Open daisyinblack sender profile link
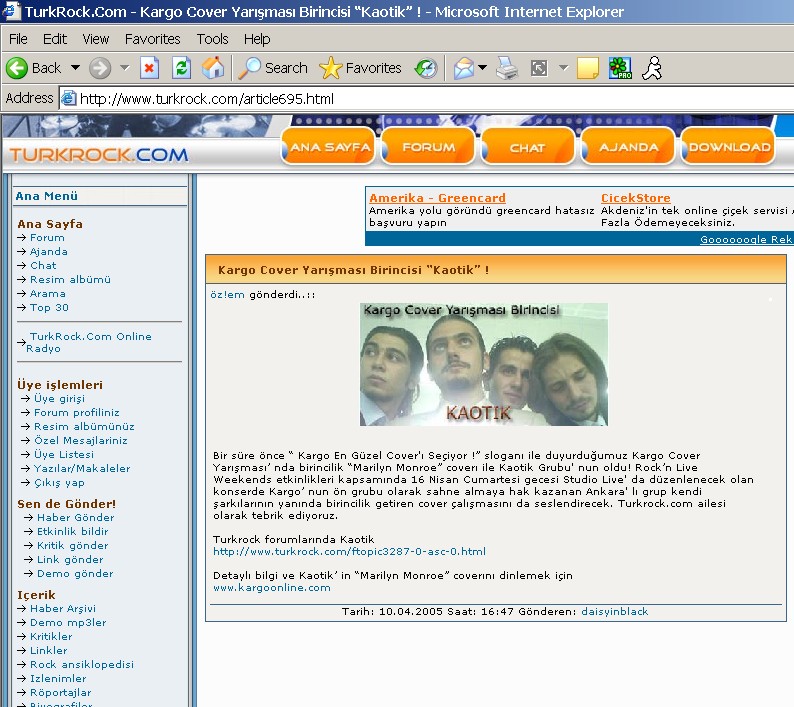This screenshot has height=707, width=794. click(615, 611)
